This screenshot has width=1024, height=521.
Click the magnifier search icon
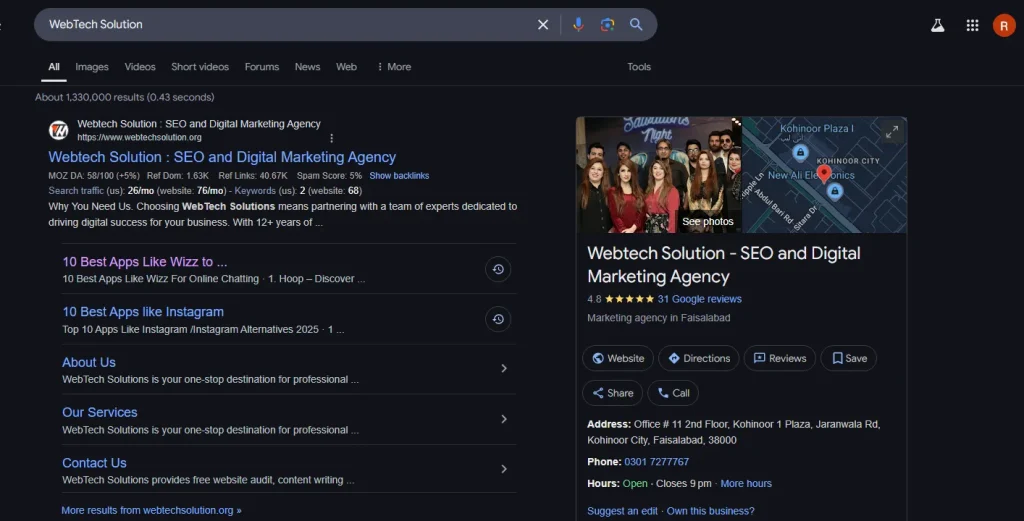(636, 25)
